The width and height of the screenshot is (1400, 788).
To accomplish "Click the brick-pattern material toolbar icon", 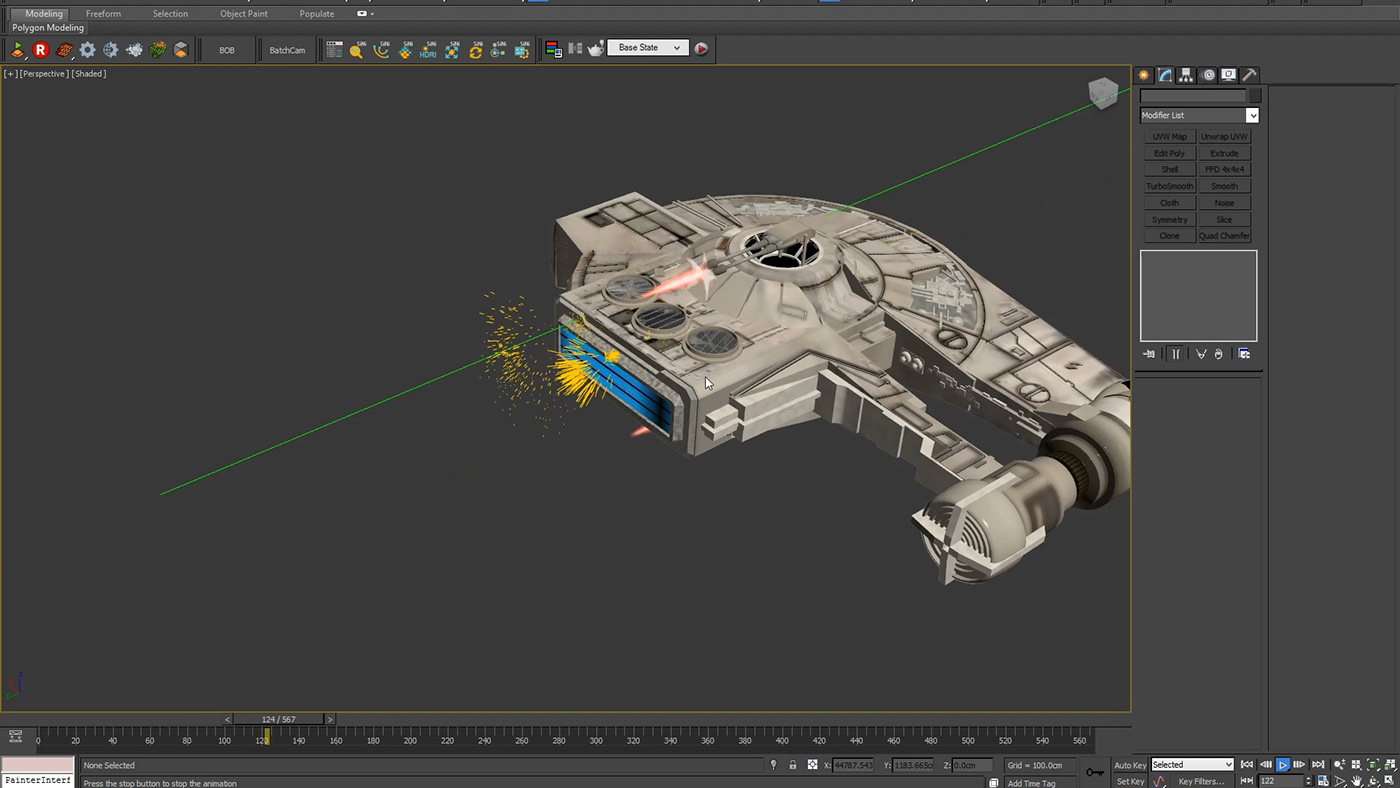I will click(x=64, y=49).
